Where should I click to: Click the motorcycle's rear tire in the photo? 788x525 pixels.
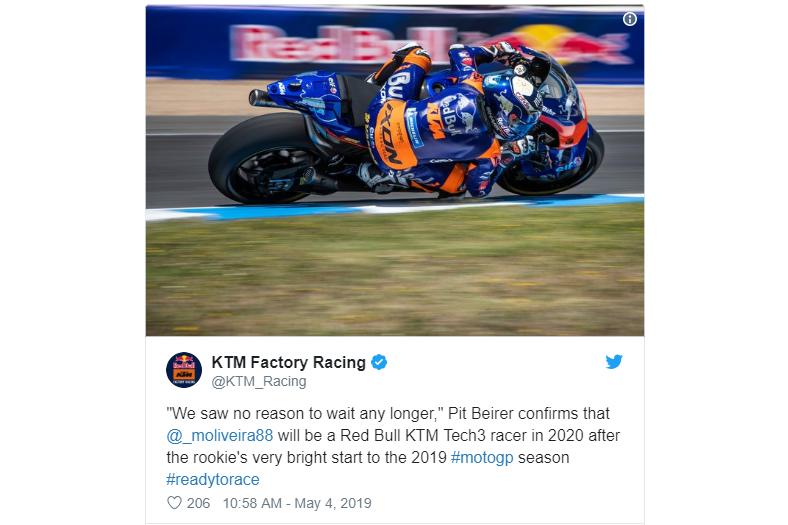tap(263, 158)
